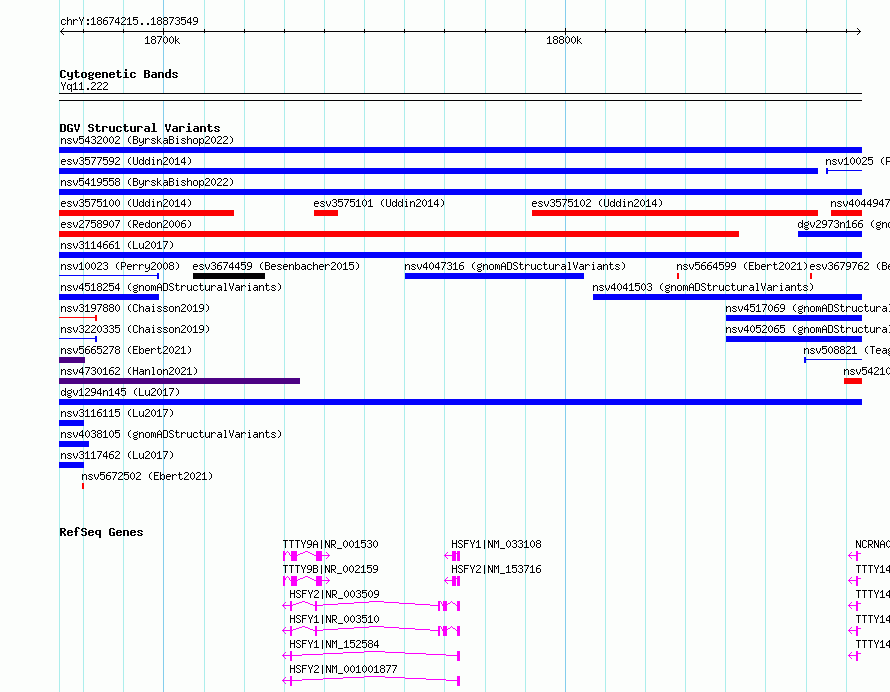Click the nsv4052065 variant label
This screenshot has height=692, width=890.
[x=807, y=329]
